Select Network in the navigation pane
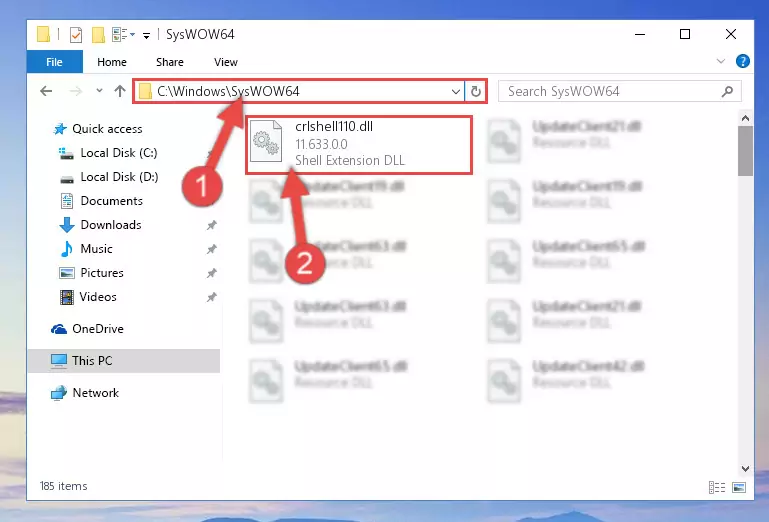769x522 pixels. click(96, 392)
